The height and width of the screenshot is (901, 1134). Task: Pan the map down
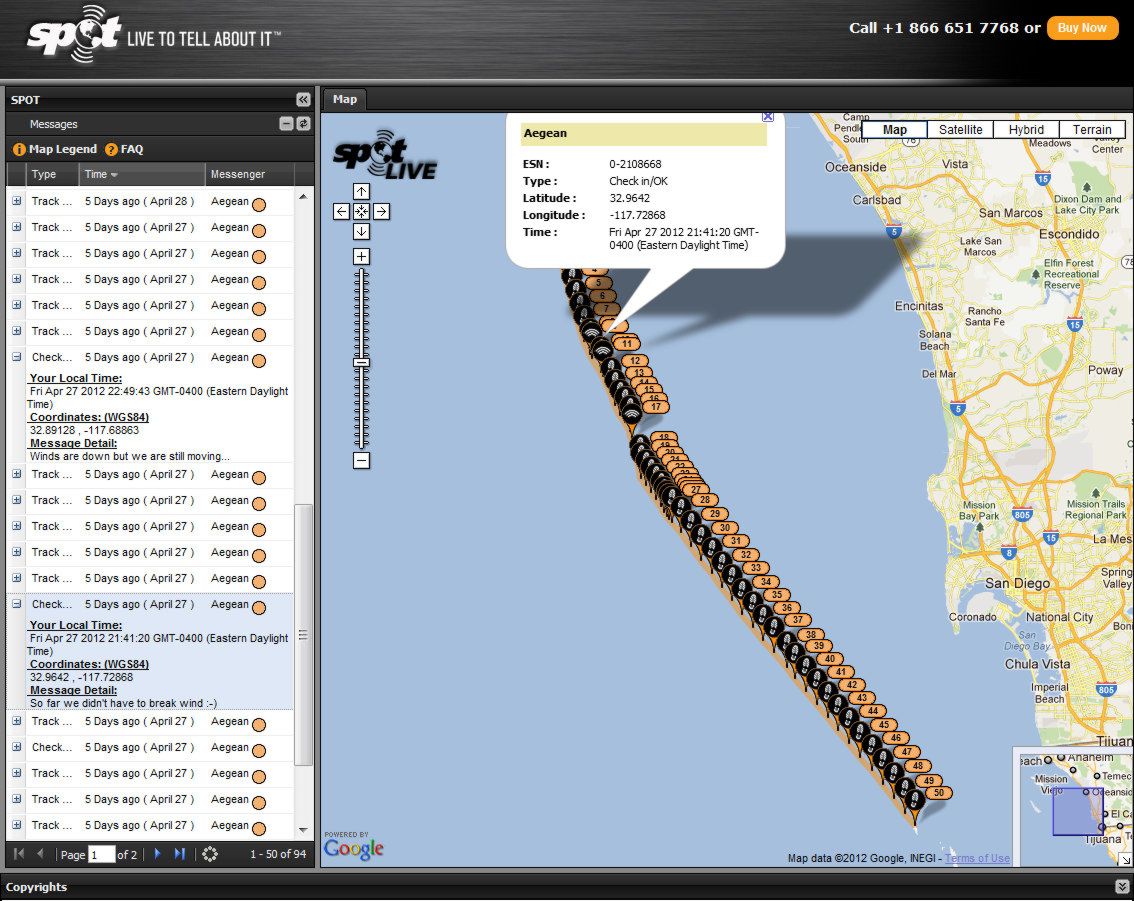[362, 231]
